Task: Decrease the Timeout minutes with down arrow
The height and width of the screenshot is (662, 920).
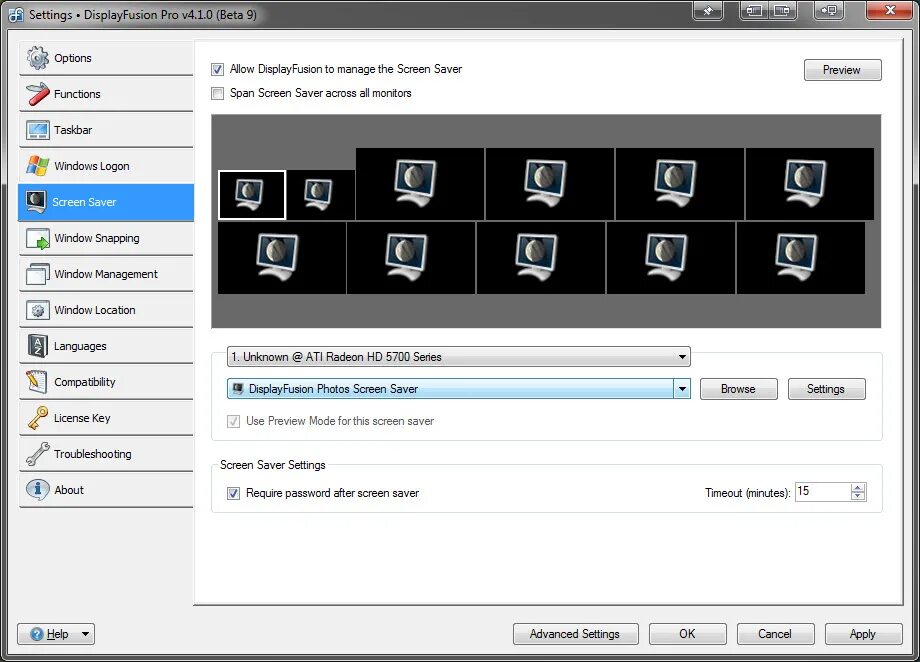Action: pos(858,496)
